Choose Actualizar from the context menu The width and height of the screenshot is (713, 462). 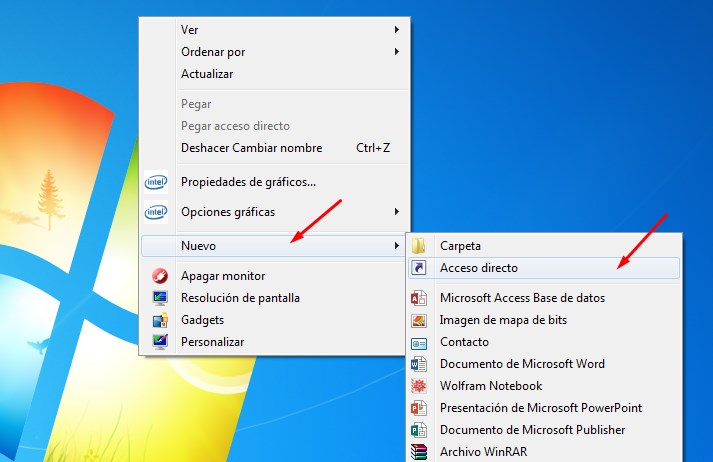274,74
